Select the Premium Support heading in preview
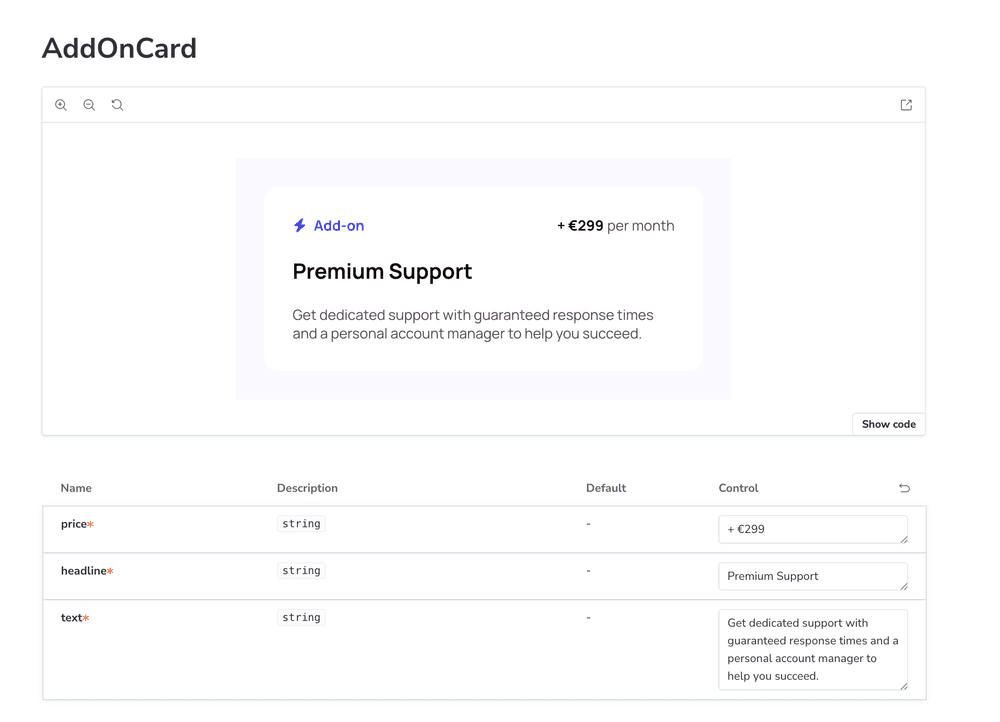Image resolution: width=1000 pixels, height=722 pixels. (382, 271)
